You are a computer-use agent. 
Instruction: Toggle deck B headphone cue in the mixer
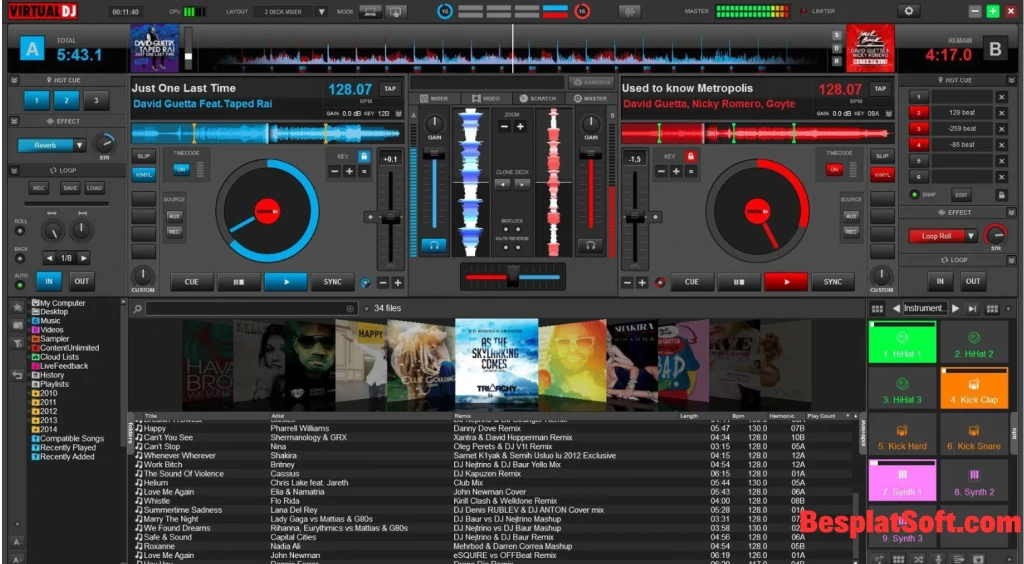pos(590,245)
